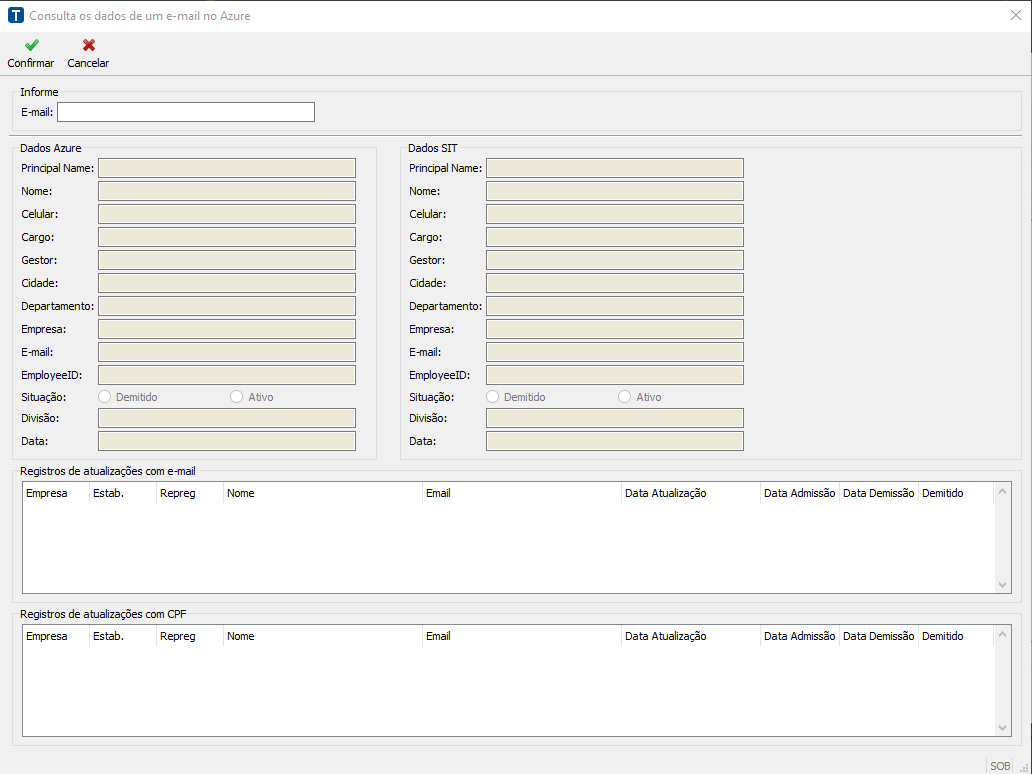Select Ativo radio in Dados Azure
The image size is (1032, 774).
[x=237, y=397]
